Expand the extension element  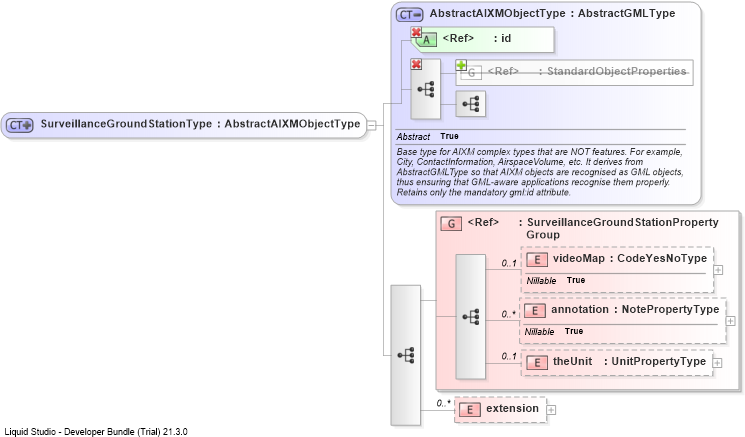551,409
